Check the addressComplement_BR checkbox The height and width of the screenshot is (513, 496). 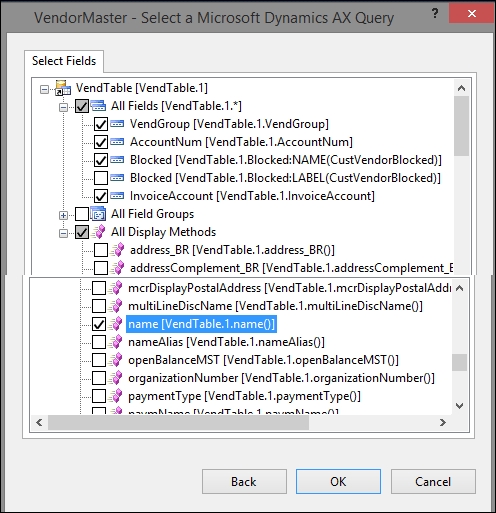(x=101, y=268)
